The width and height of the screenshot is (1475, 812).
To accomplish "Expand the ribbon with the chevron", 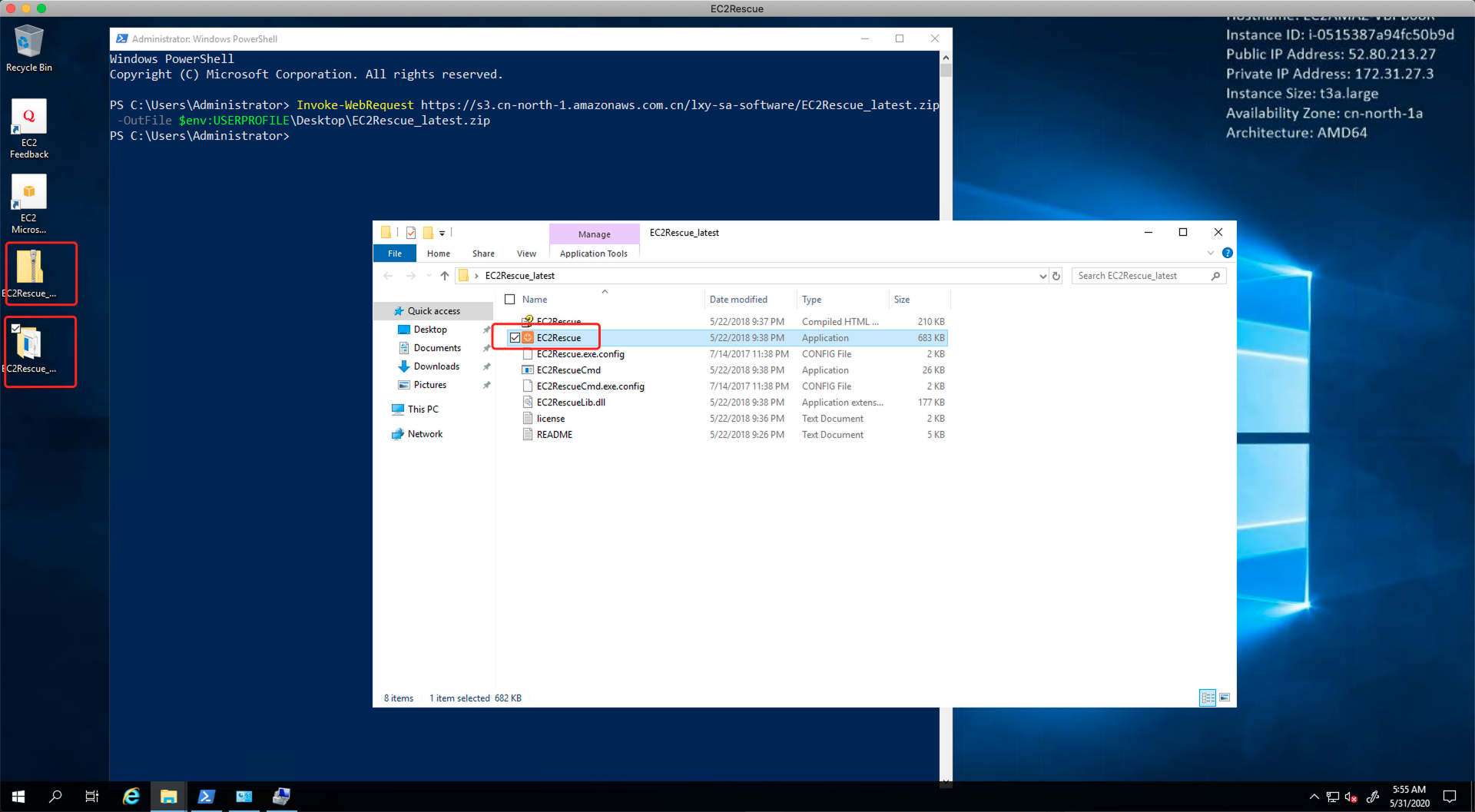I will (1211, 253).
